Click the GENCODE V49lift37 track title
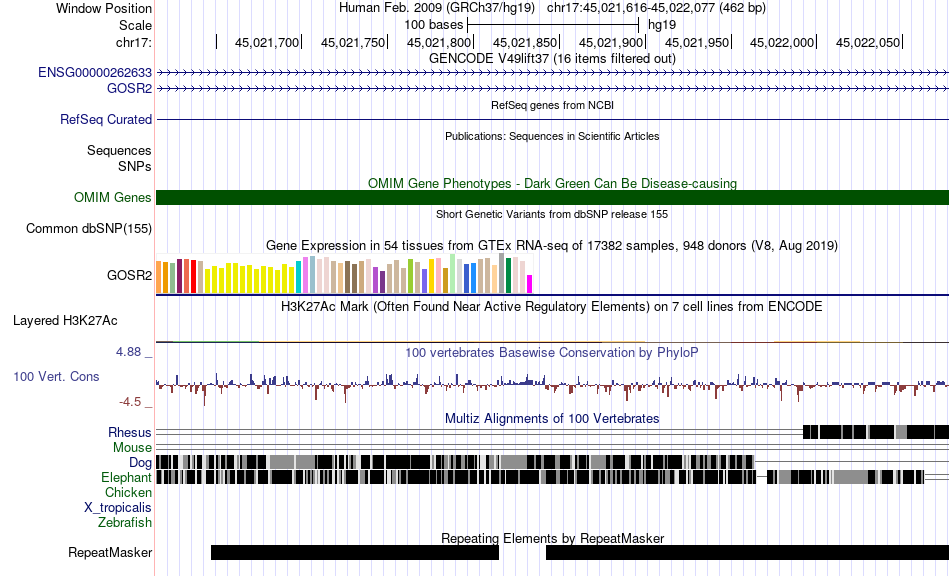This screenshot has width=950, height=576. coord(552,59)
